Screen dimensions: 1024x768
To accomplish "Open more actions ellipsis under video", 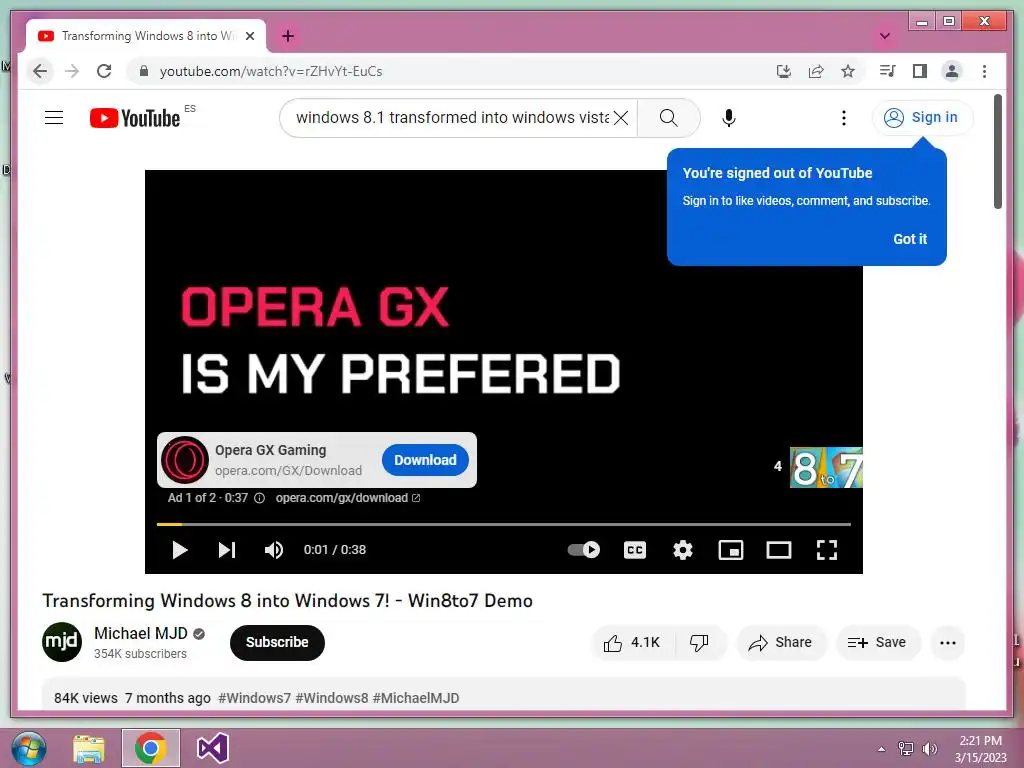I will coord(948,643).
